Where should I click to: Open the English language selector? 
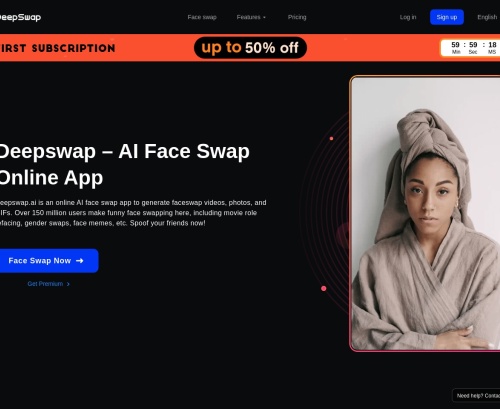point(487,17)
